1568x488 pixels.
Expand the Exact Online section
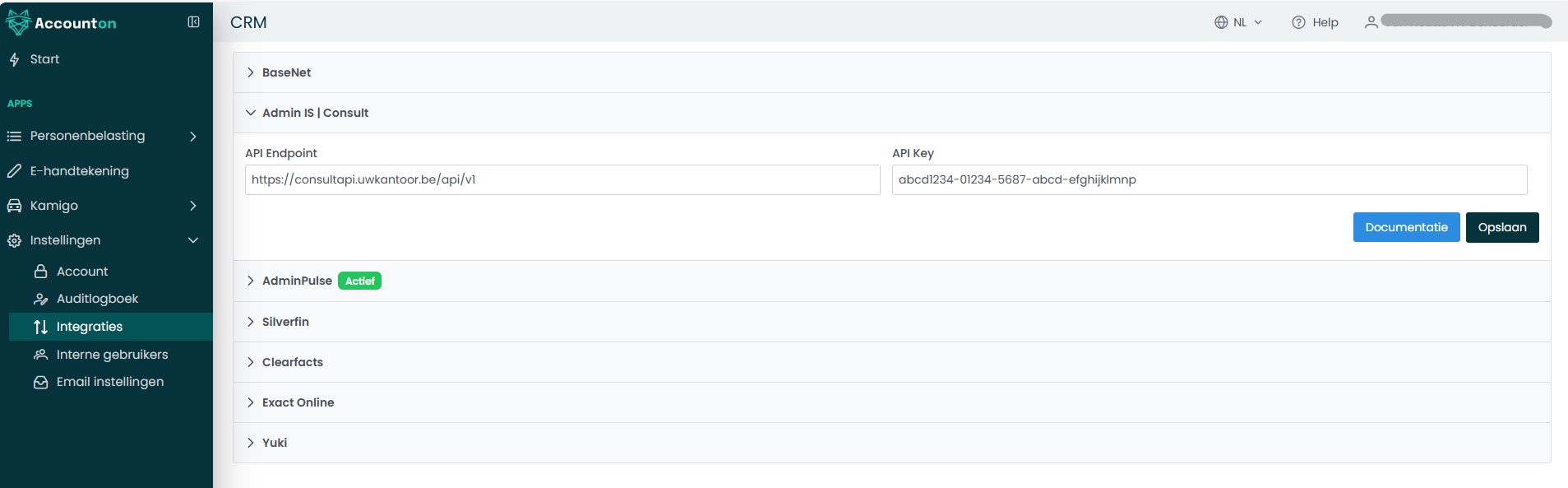pos(892,402)
